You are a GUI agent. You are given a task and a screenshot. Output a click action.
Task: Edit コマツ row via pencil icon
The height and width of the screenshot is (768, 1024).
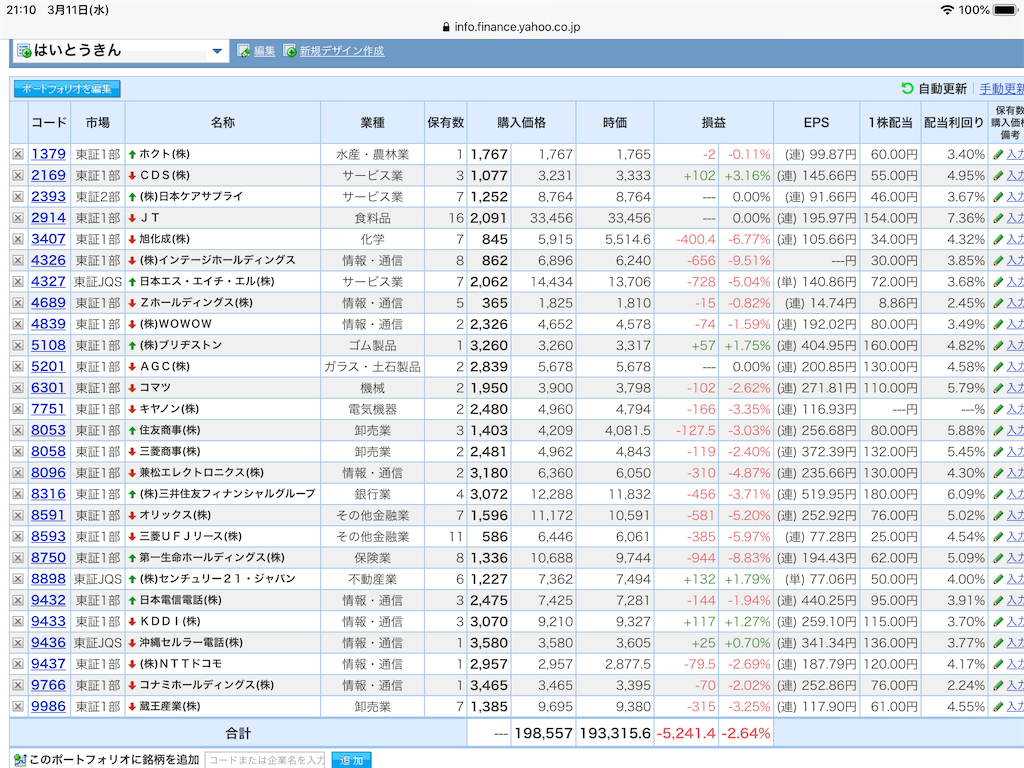(x=998, y=388)
